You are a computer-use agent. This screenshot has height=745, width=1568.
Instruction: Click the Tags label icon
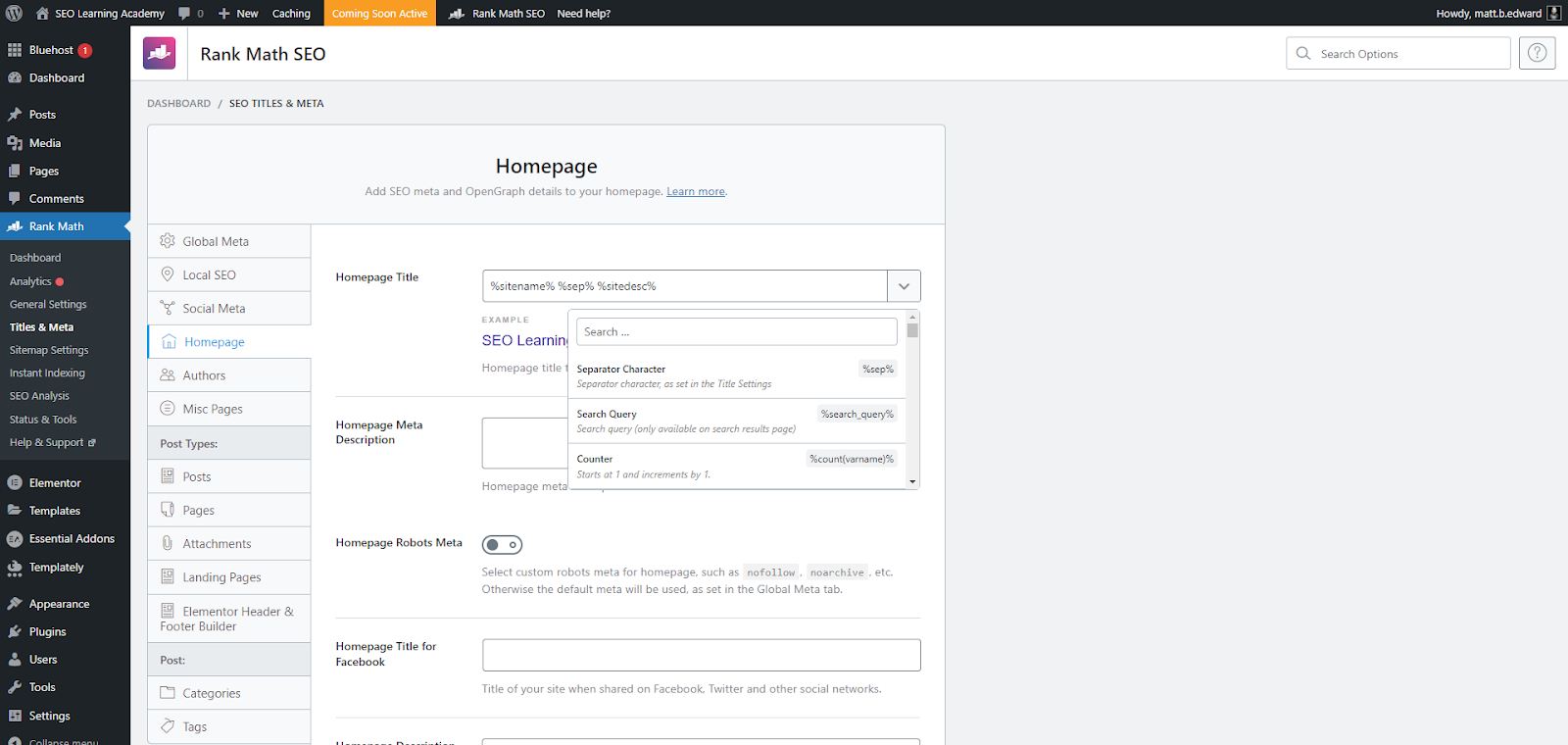pyautogui.click(x=168, y=726)
